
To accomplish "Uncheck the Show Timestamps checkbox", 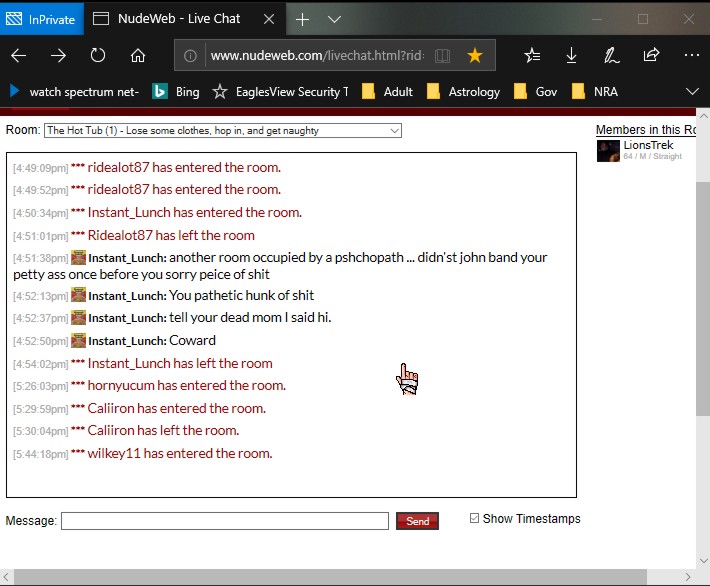I will [x=475, y=518].
